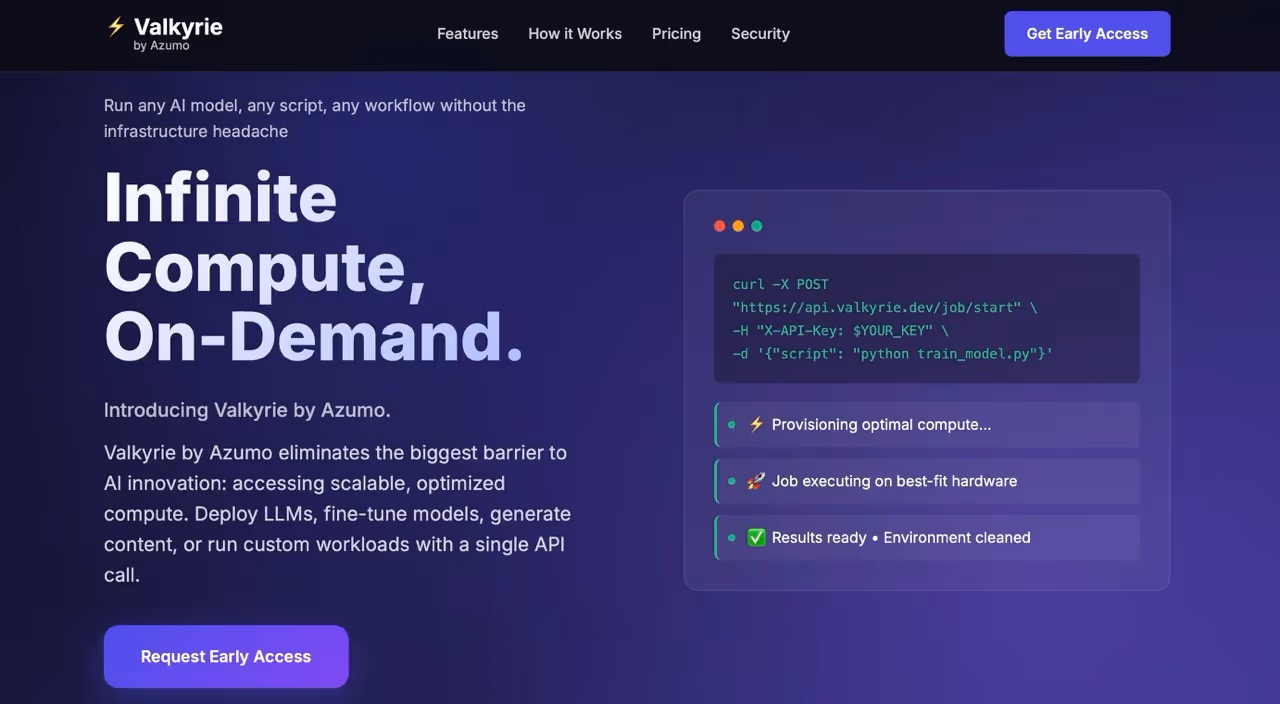Click the rocket emoji on job executing row
Viewport: 1280px width, 704px height.
(757, 481)
